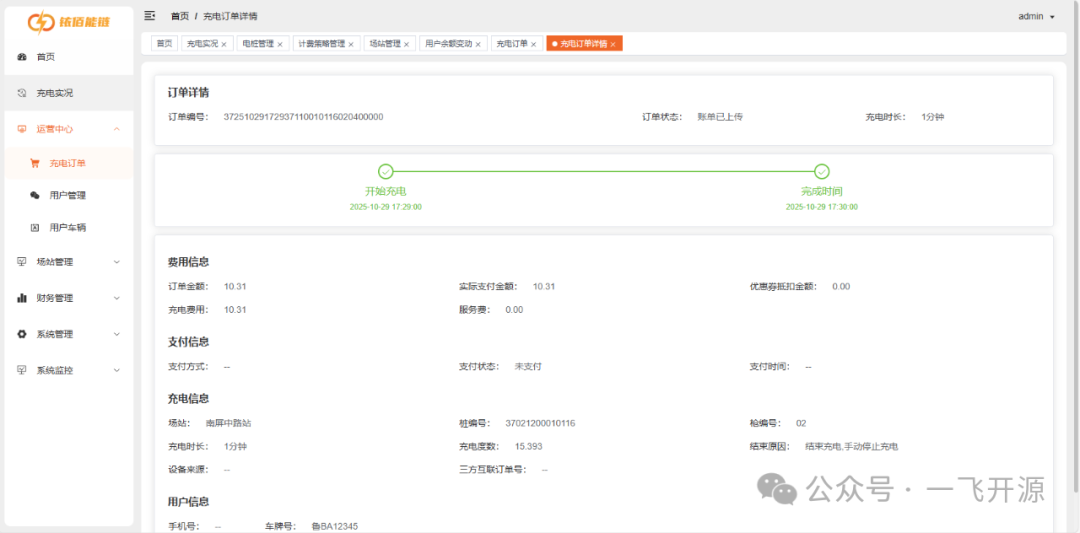Click the 系统管理 gear icon
Image resolution: width=1080 pixels, height=533 pixels.
22,334
